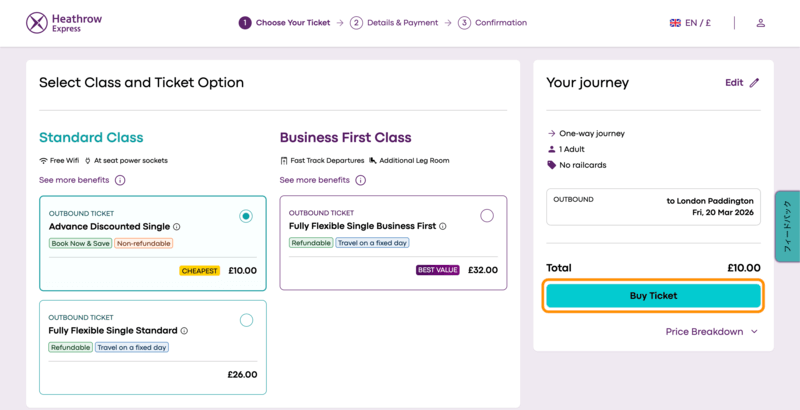The width and height of the screenshot is (800, 410).
Task: Go to Details & Payment step
Action: (x=397, y=23)
